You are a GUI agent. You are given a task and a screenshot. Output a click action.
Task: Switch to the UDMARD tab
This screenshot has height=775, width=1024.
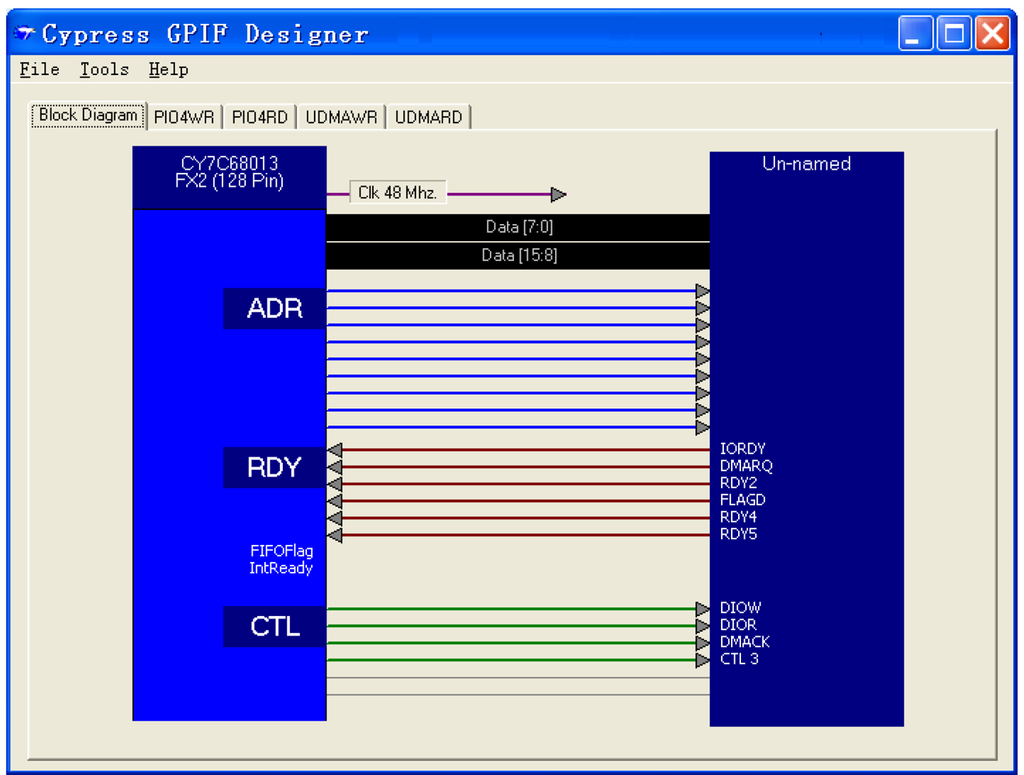click(x=428, y=117)
